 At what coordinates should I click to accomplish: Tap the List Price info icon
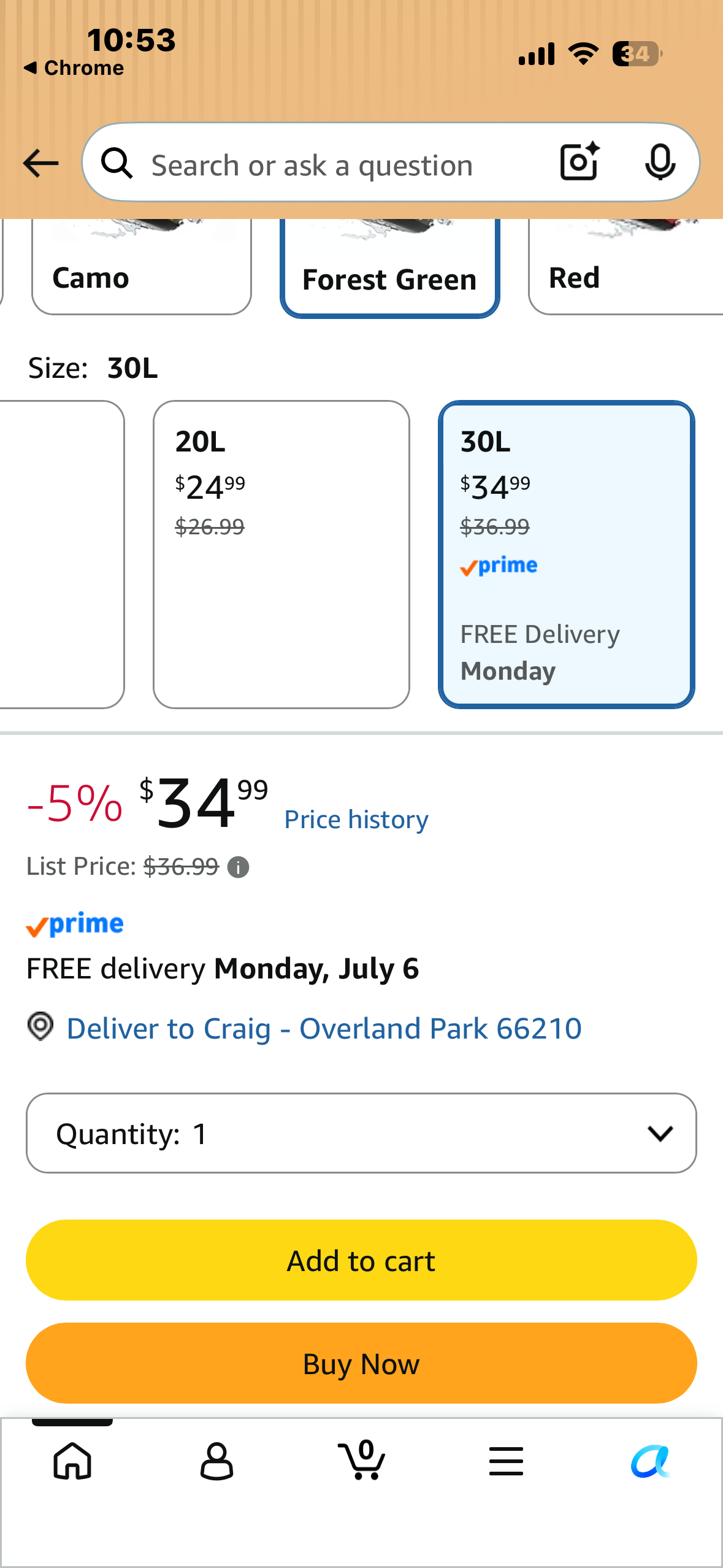tap(238, 867)
